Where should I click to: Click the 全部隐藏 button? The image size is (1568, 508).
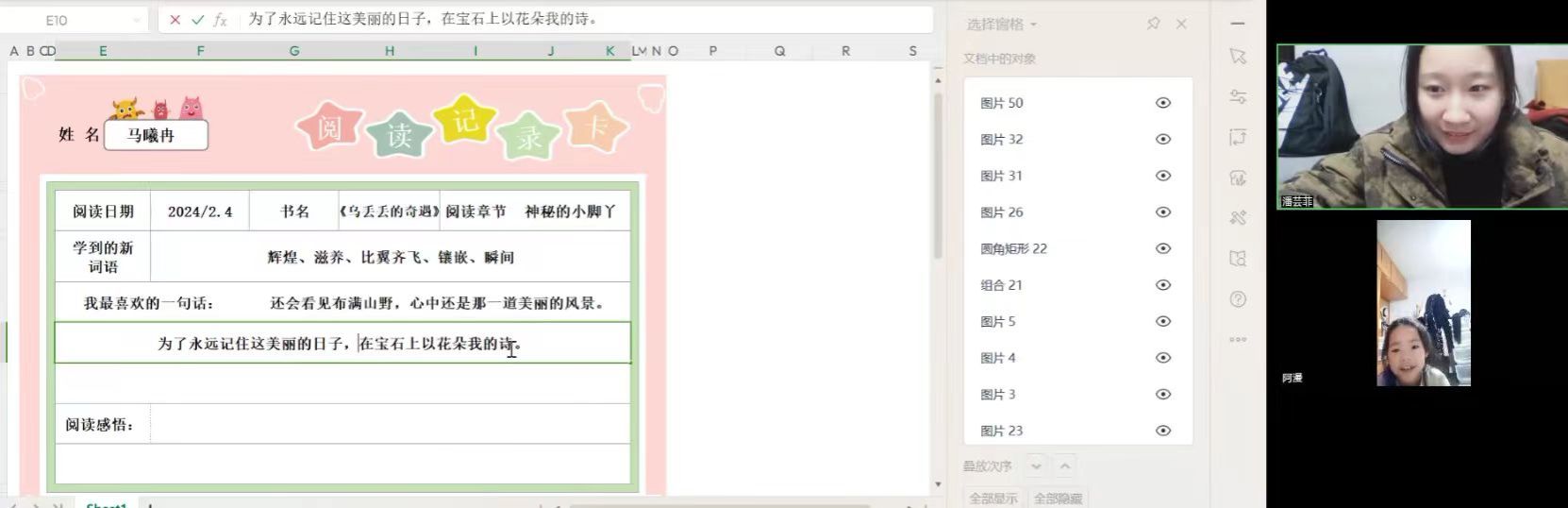coord(1058,498)
